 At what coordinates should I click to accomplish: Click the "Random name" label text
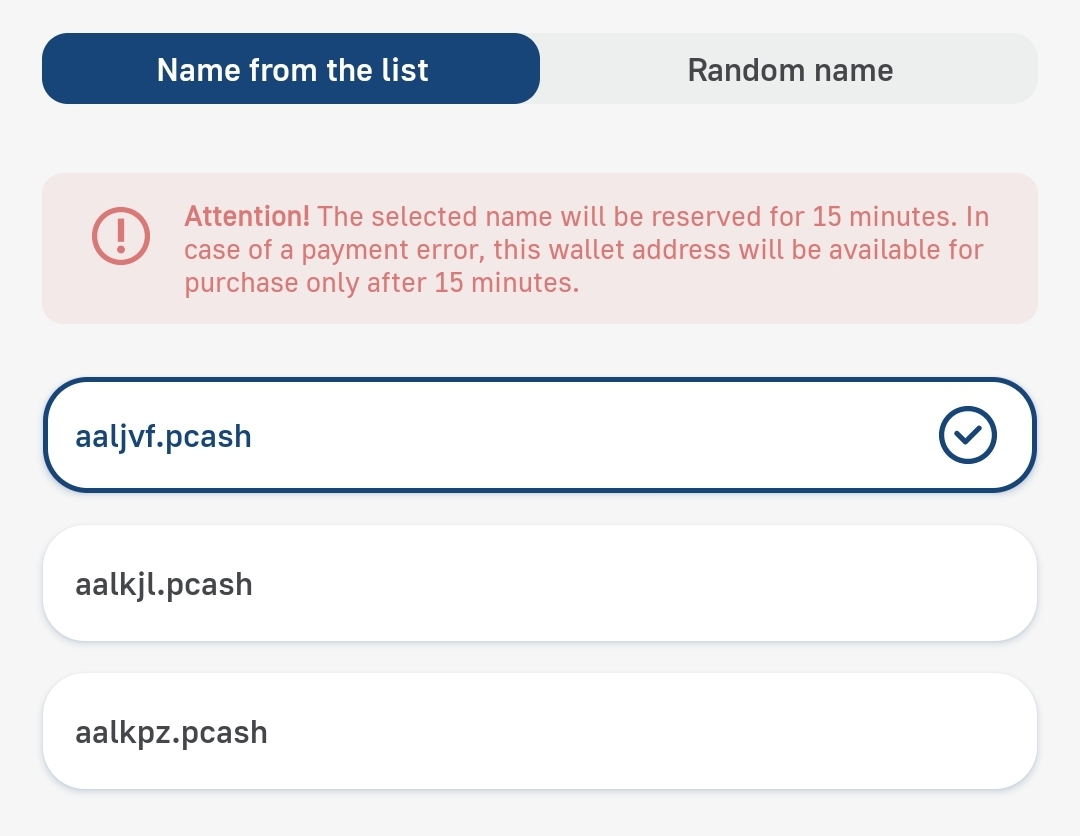click(790, 70)
